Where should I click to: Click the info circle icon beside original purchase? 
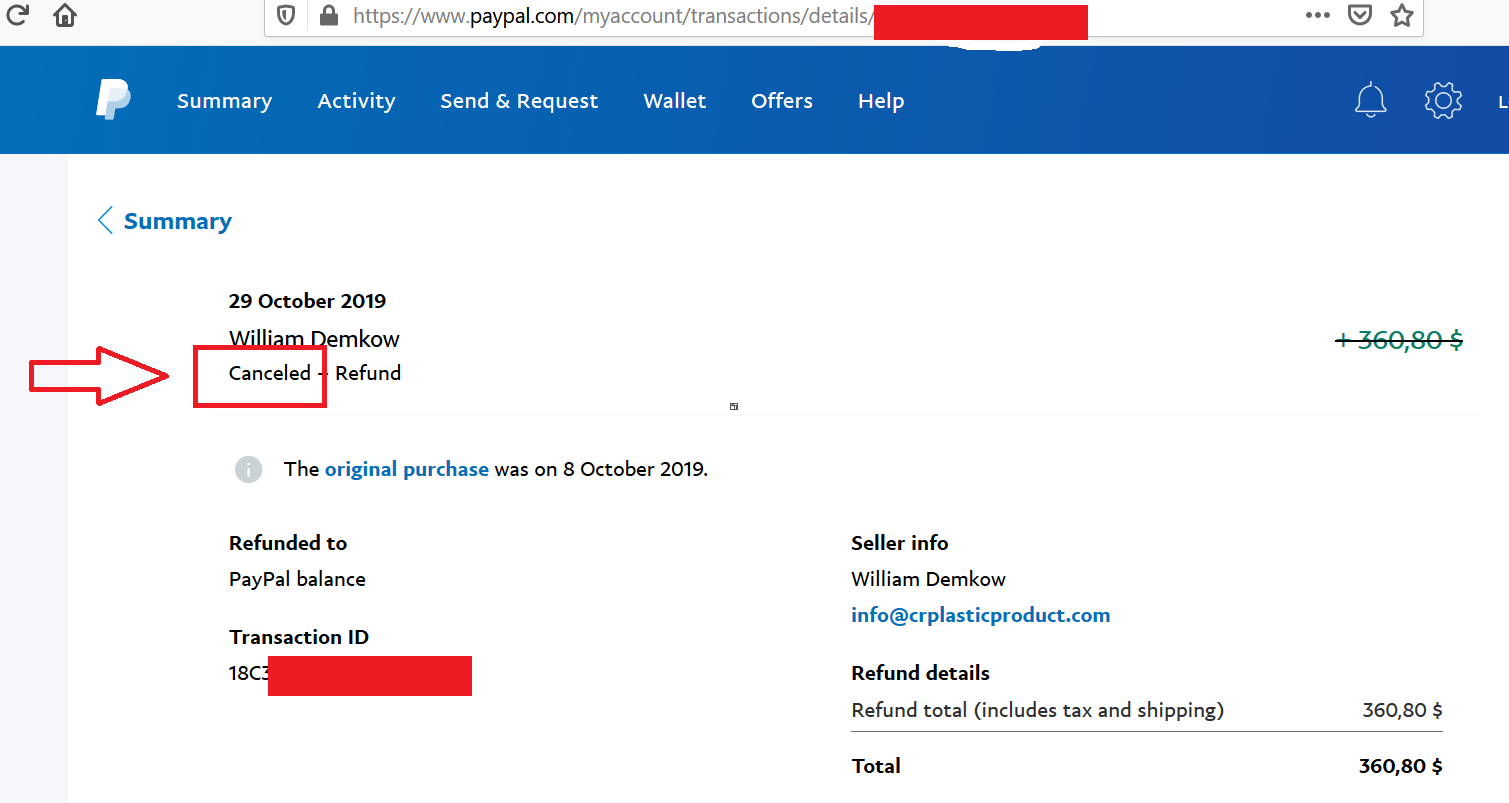point(248,469)
